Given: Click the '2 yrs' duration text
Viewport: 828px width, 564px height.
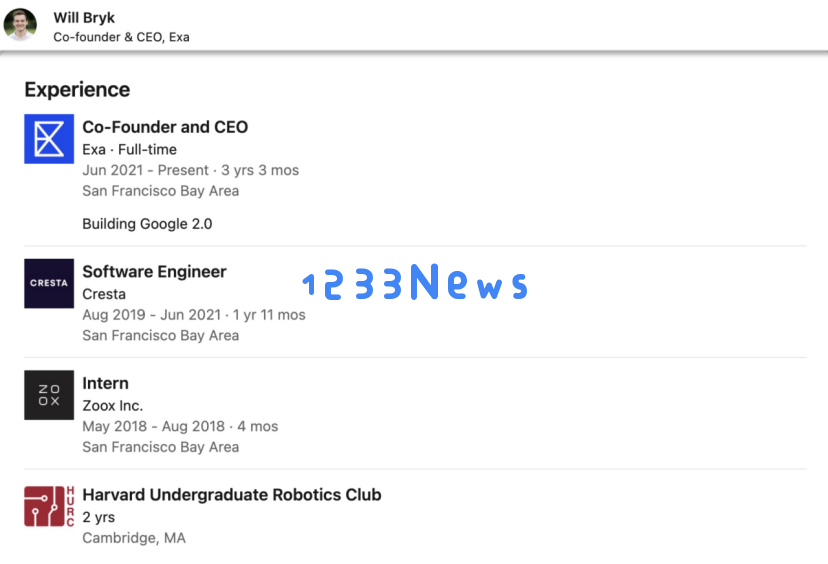Looking at the screenshot, I should pyautogui.click(x=99, y=518).
